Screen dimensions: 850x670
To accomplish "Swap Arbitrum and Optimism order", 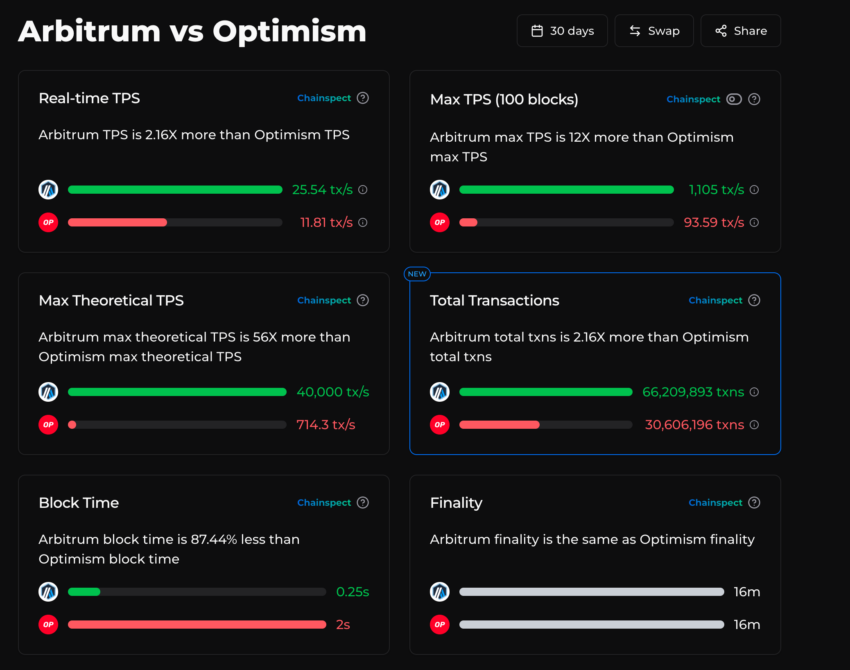I will [x=654, y=31].
